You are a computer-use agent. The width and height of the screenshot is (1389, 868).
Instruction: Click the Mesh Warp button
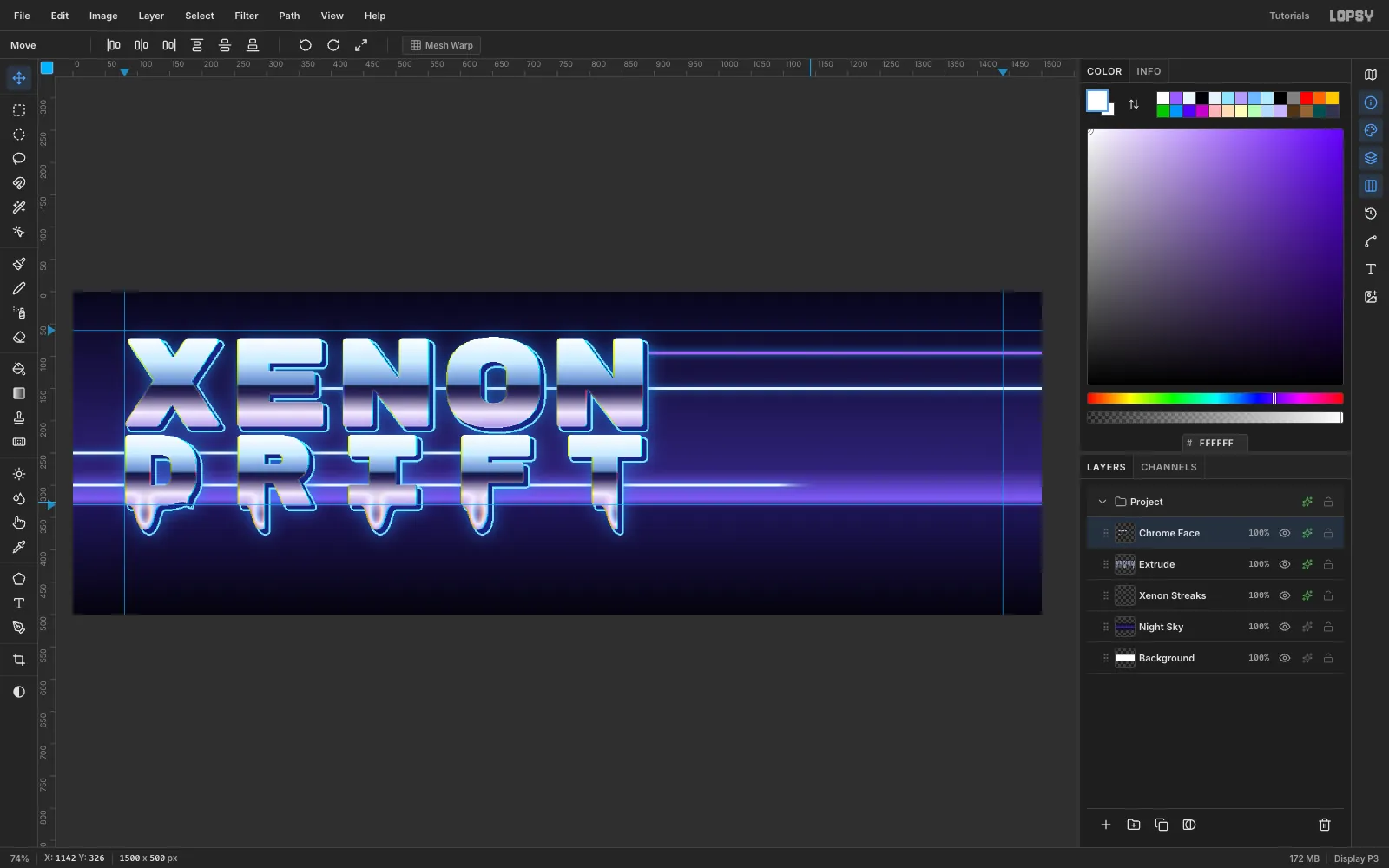pyautogui.click(x=442, y=45)
